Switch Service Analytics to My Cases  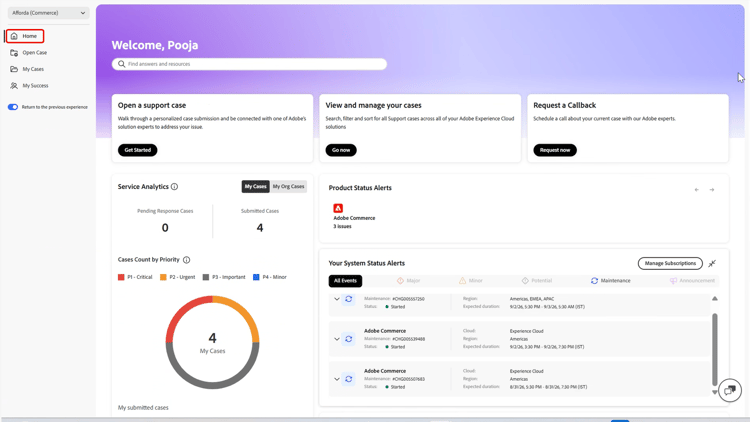click(255, 187)
